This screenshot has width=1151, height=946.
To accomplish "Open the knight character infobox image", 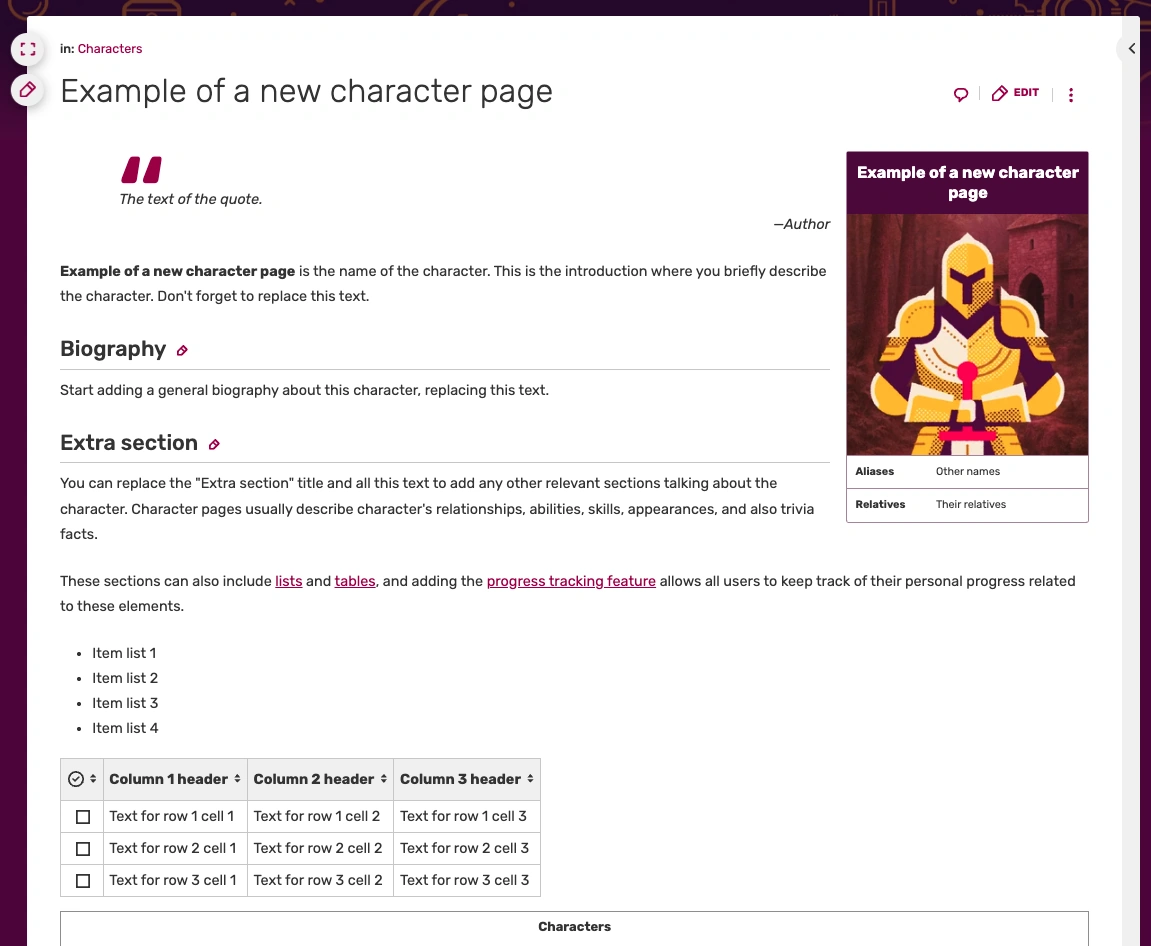I will (967, 335).
